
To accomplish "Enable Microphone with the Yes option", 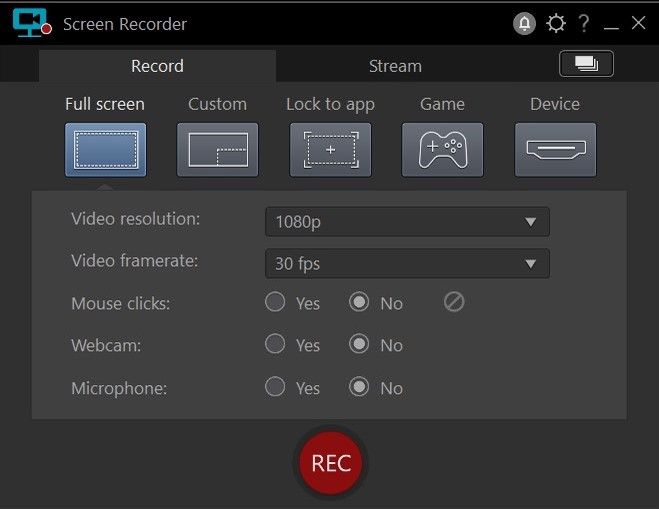I will (275, 387).
